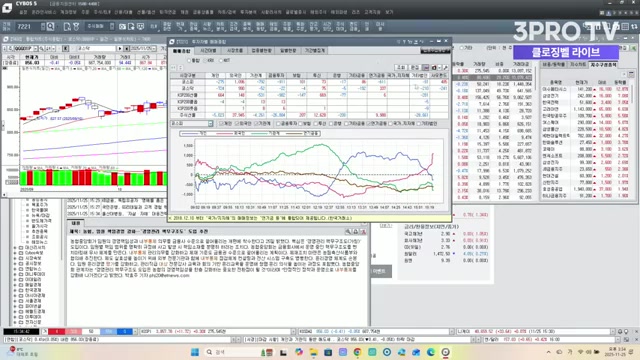Select the 통합 radio button

(x=189, y=60)
